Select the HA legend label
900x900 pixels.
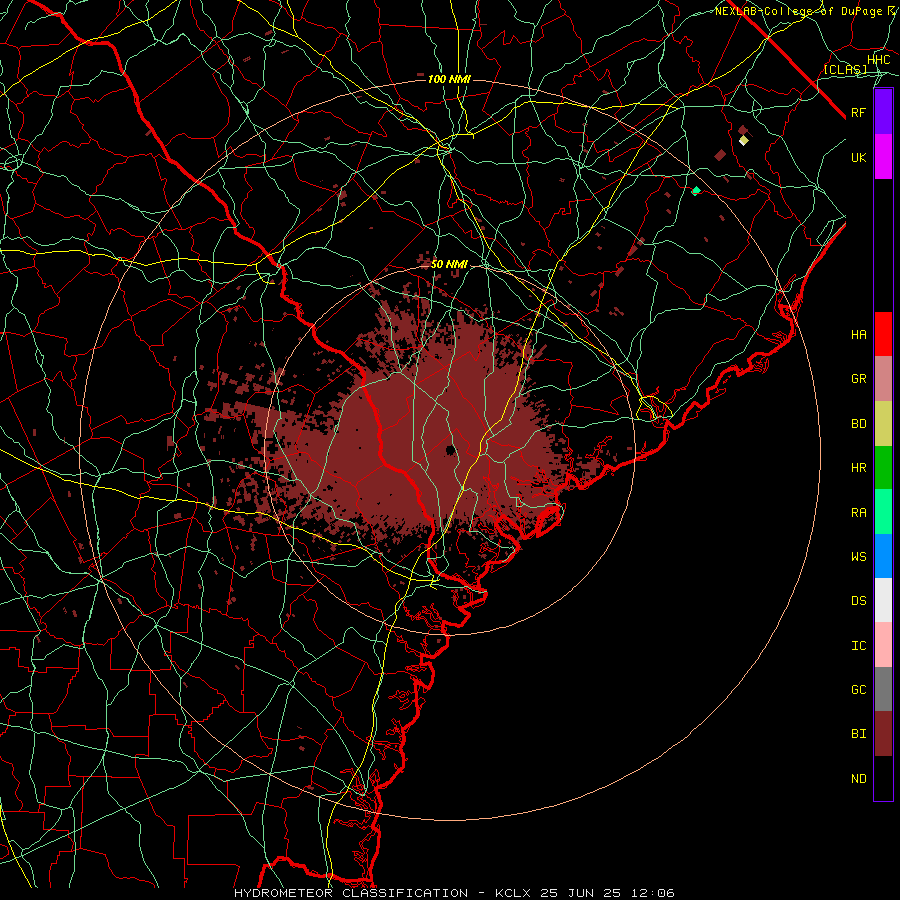[x=859, y=335]
